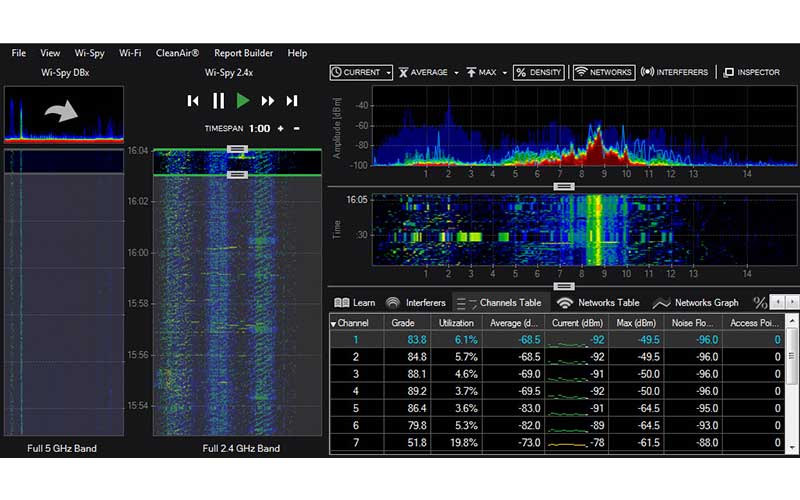The height and width of the screenshot is (500, 800).
Task: Click channels table scrollbar down arrow
Action: (x=792, y=448)
